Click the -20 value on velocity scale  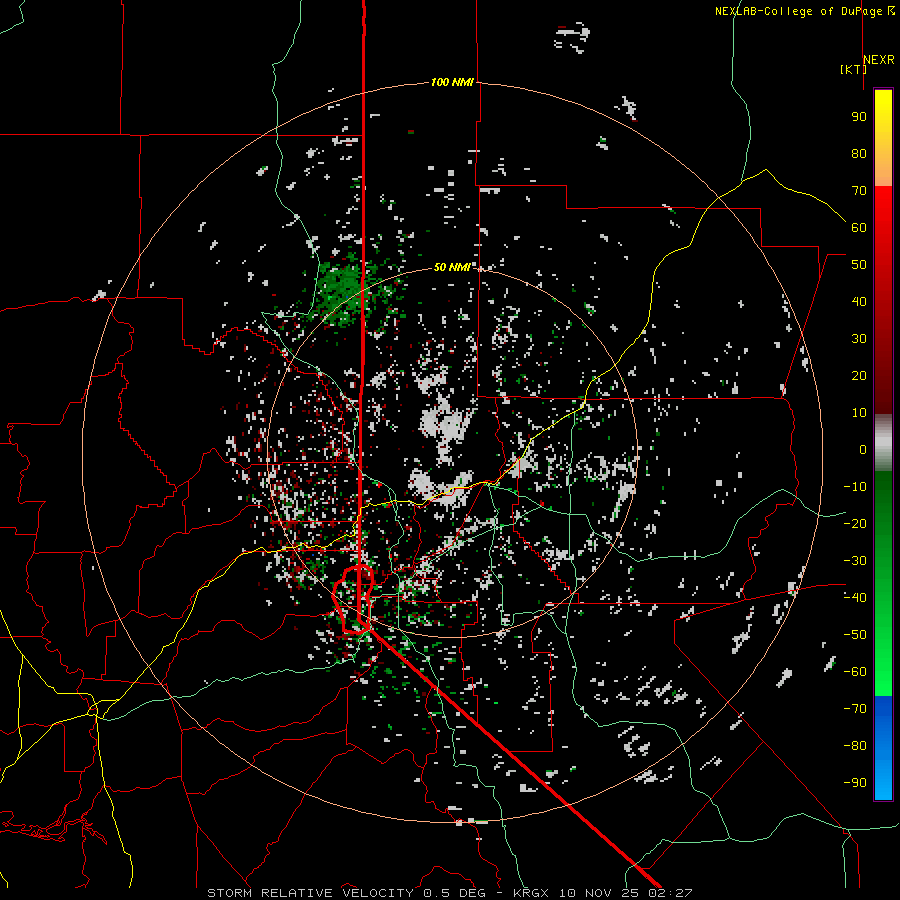[855, 523]
